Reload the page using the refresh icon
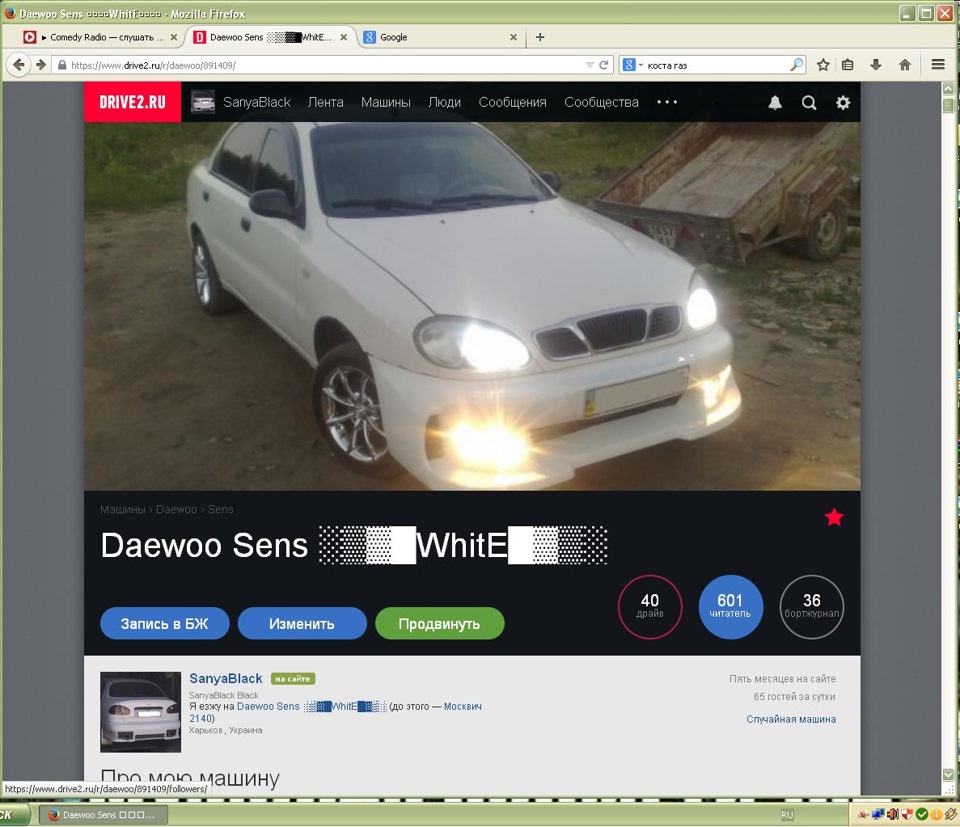 tap(604, 65)
